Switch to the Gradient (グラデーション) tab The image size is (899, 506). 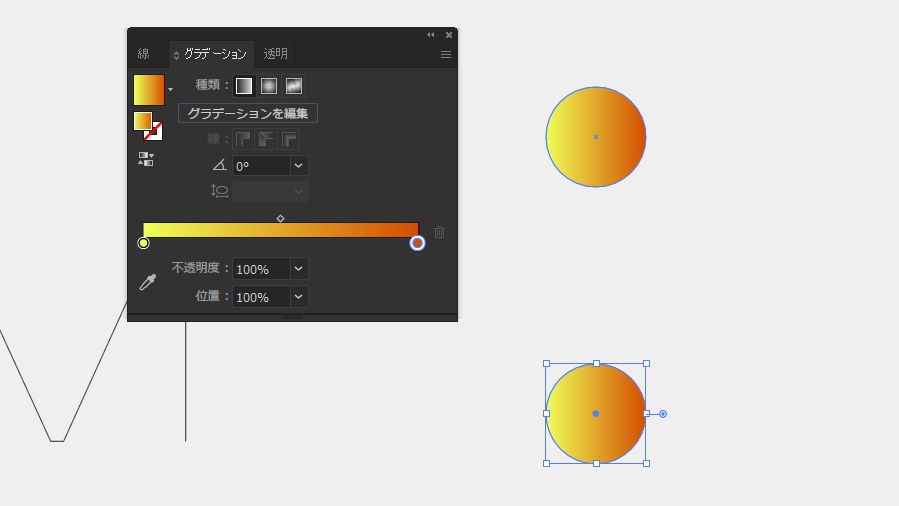[x=216, y=54]
